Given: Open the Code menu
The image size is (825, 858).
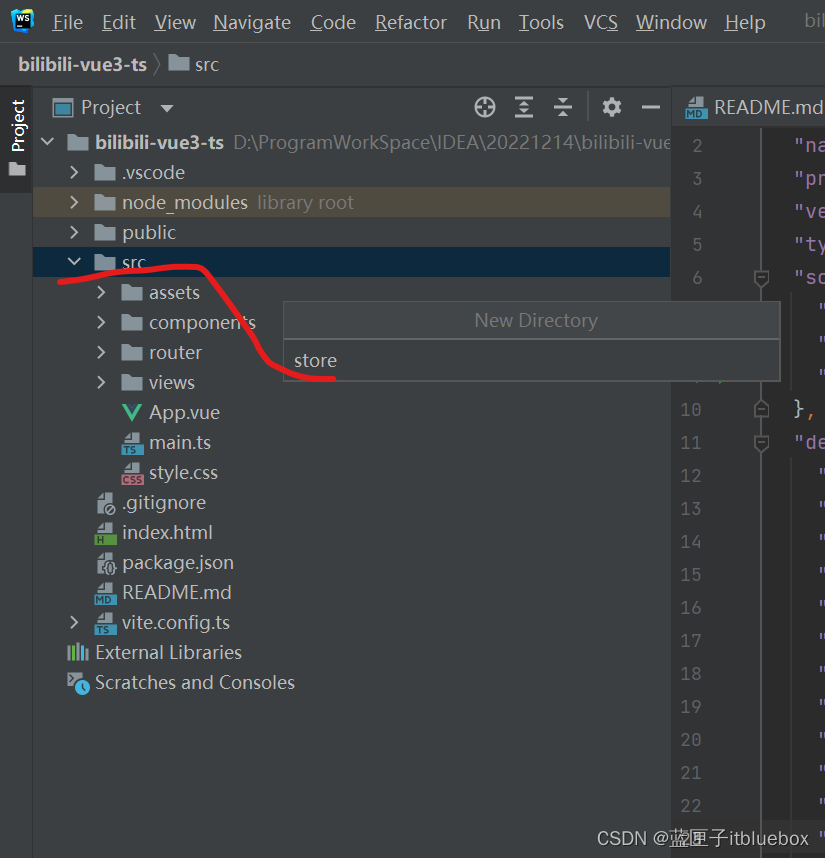Looking at the screenshot, I should [x=333, y=22].
